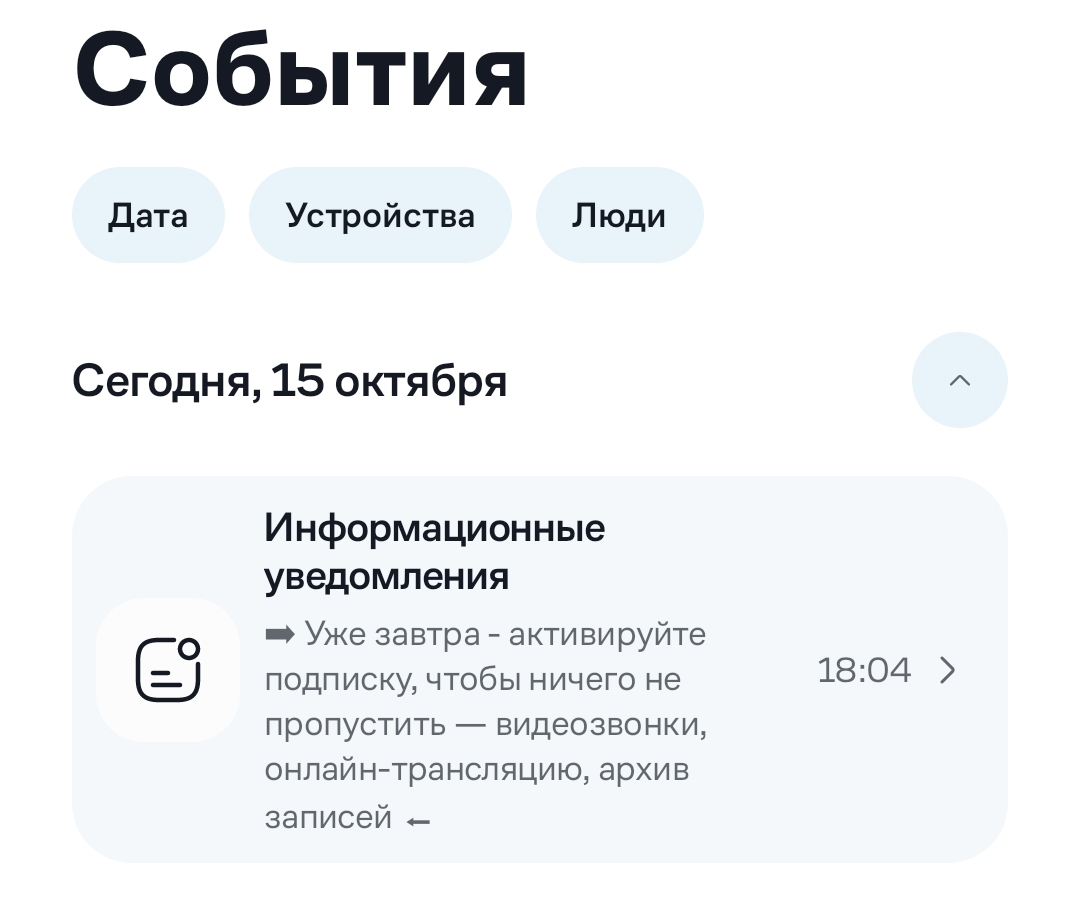Tap the word 'пропустить' in the message
The width and height of the screenshot is (1079, 908).
[354, 725]
